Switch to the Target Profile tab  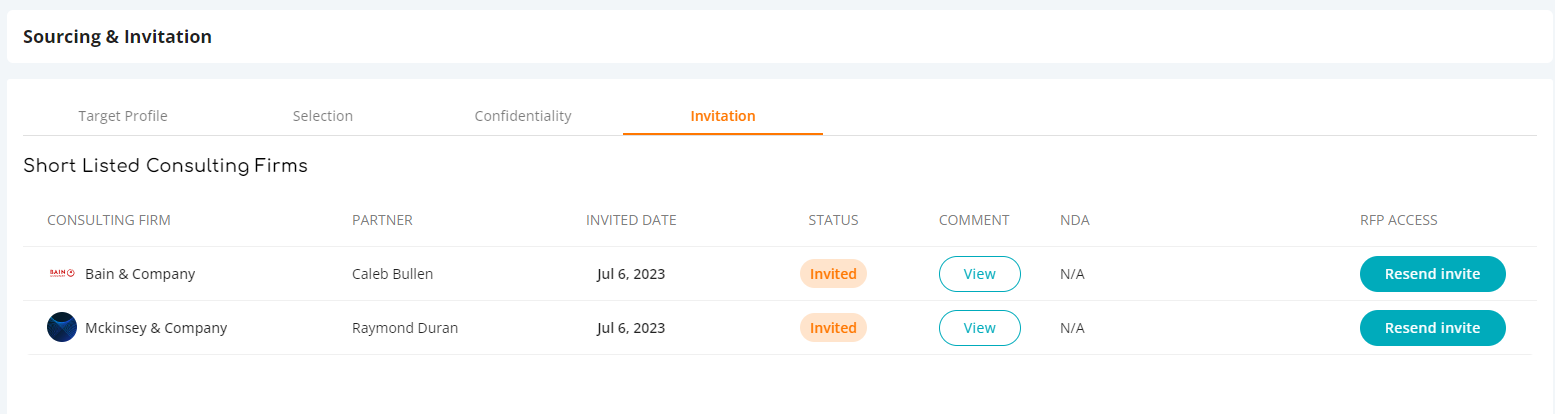(x=123, y=116)
